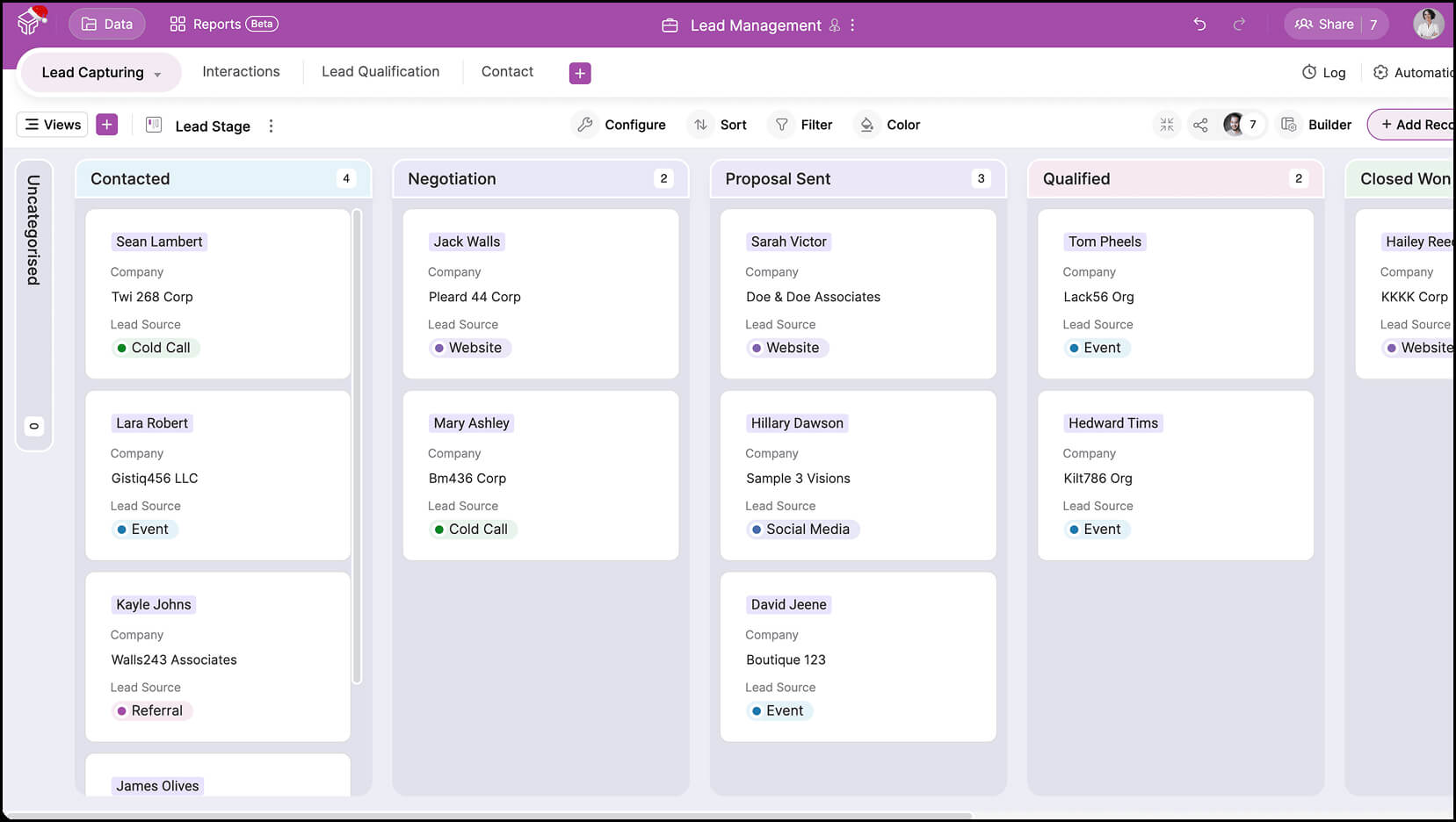Click the Sort button
The height and width of the screenshot is (822, 1456).
(x=721, y=125)
